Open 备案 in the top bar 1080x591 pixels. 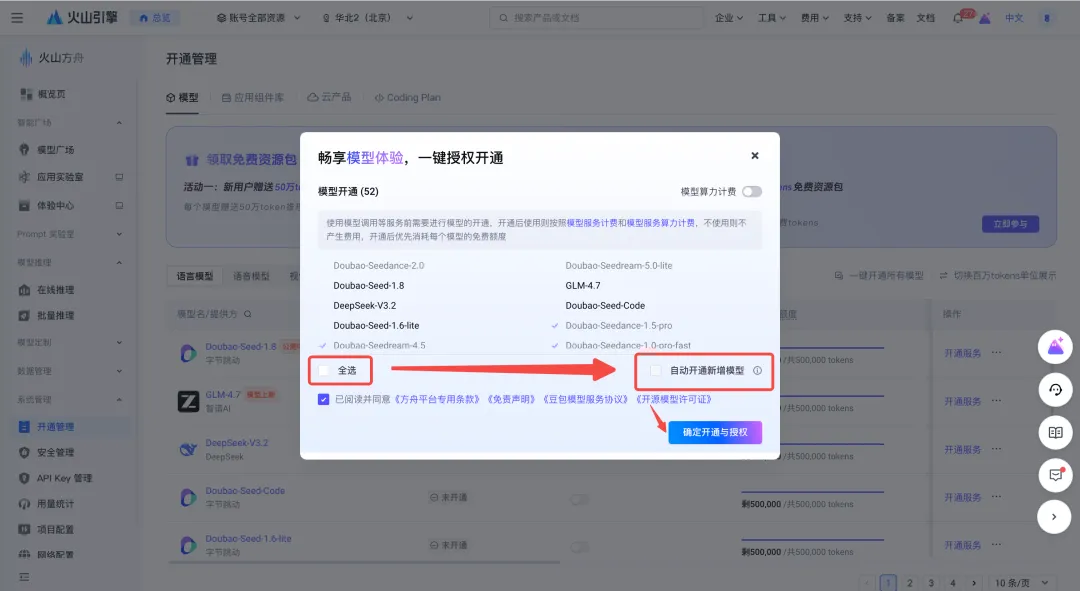pyautogui.click(x=895, y=18)
